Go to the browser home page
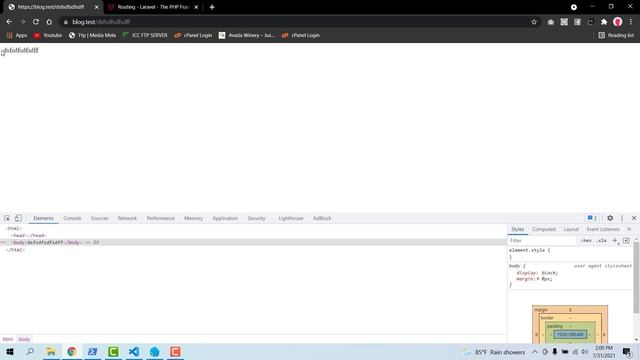Viewport: 640px width, 360px height. (x=49, y=22)
